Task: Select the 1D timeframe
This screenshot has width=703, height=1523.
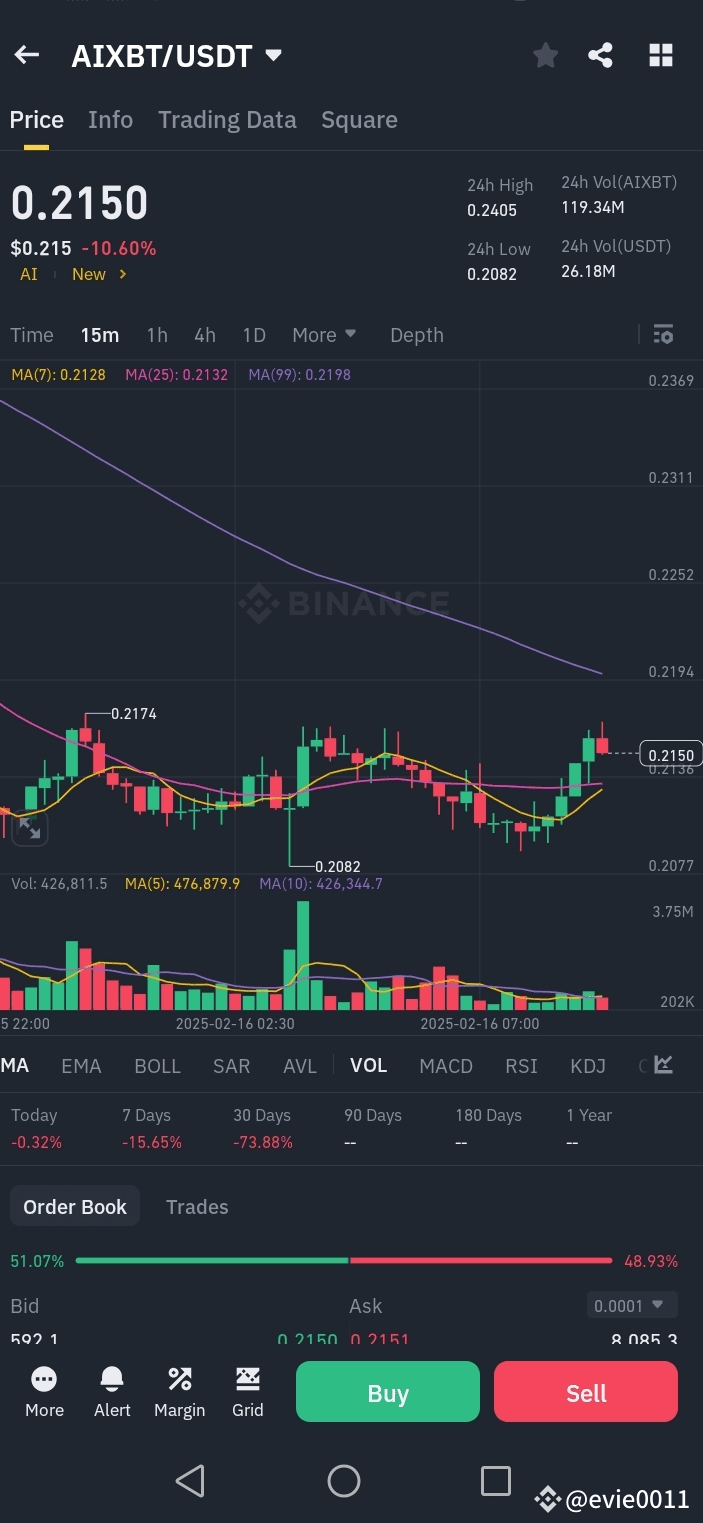Action: point(253,334)
